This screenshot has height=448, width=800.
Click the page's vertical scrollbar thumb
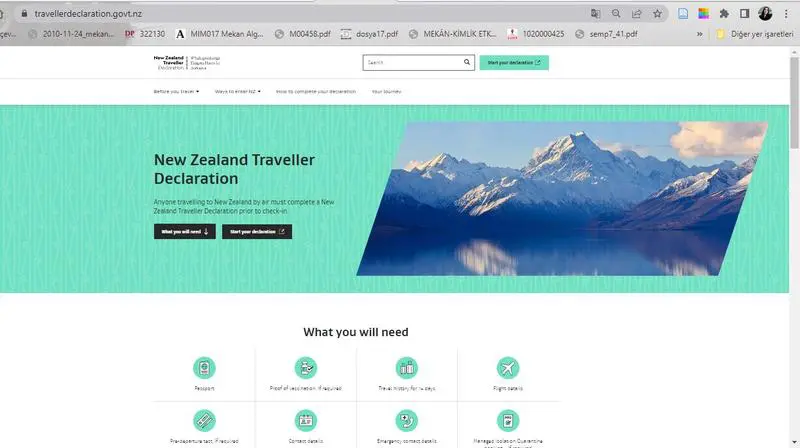794,102
